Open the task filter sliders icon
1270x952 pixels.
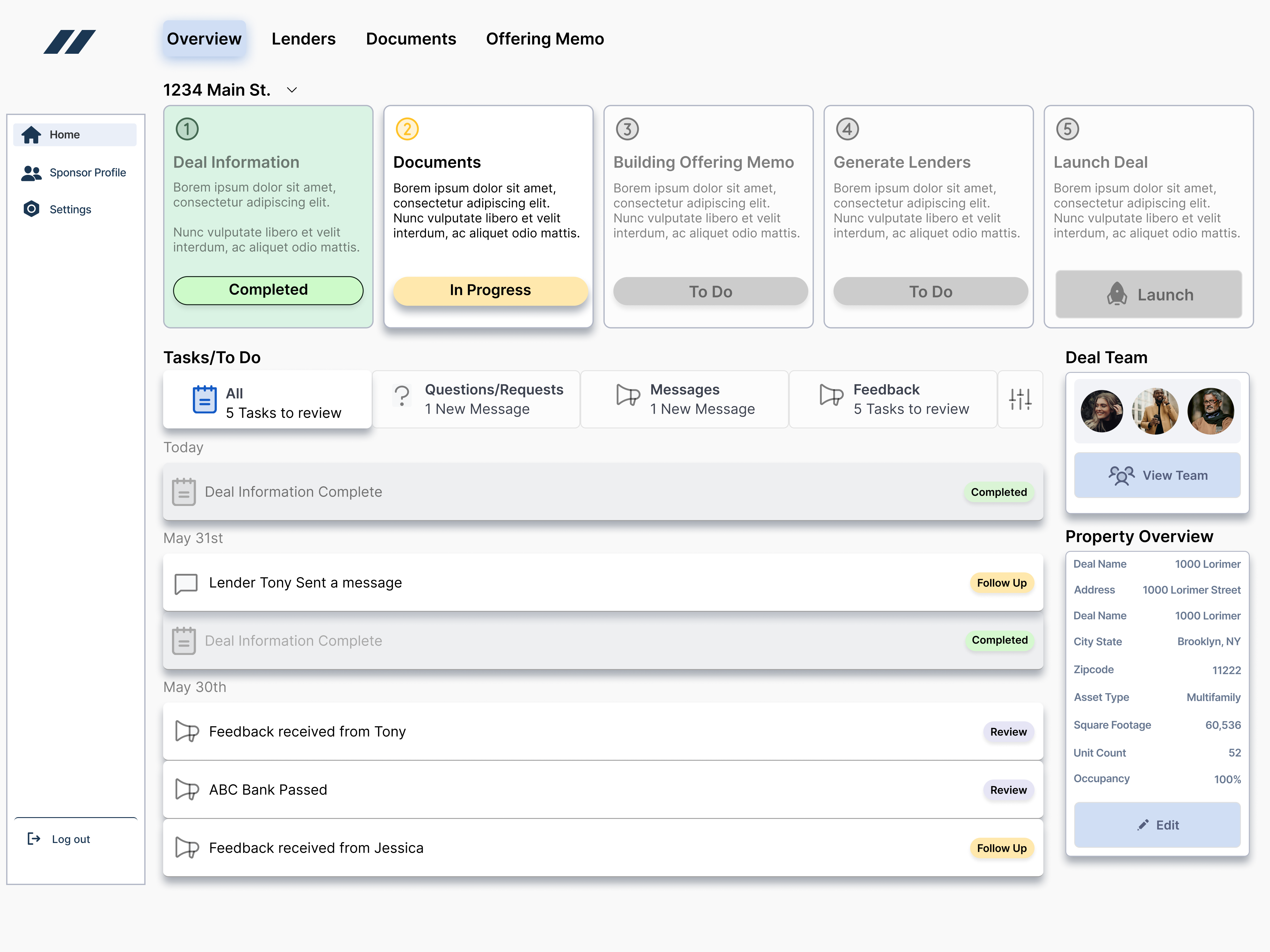pos(1020,399)
